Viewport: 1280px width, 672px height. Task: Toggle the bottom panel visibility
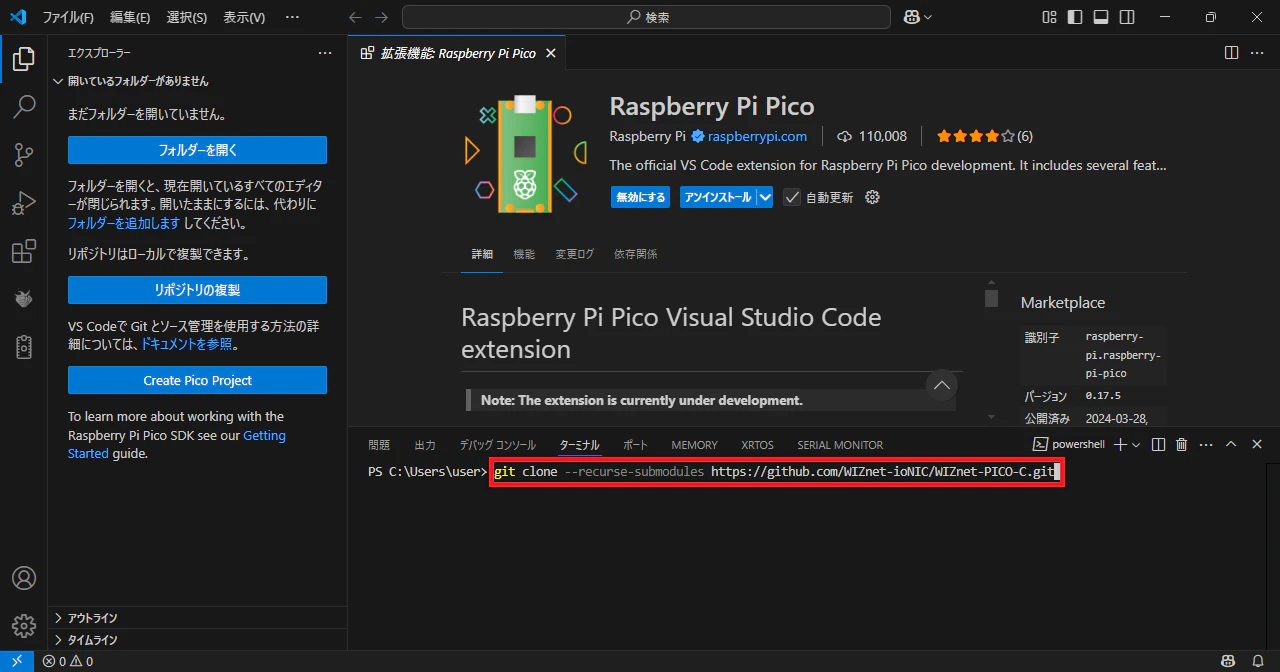pos(1101,17)
